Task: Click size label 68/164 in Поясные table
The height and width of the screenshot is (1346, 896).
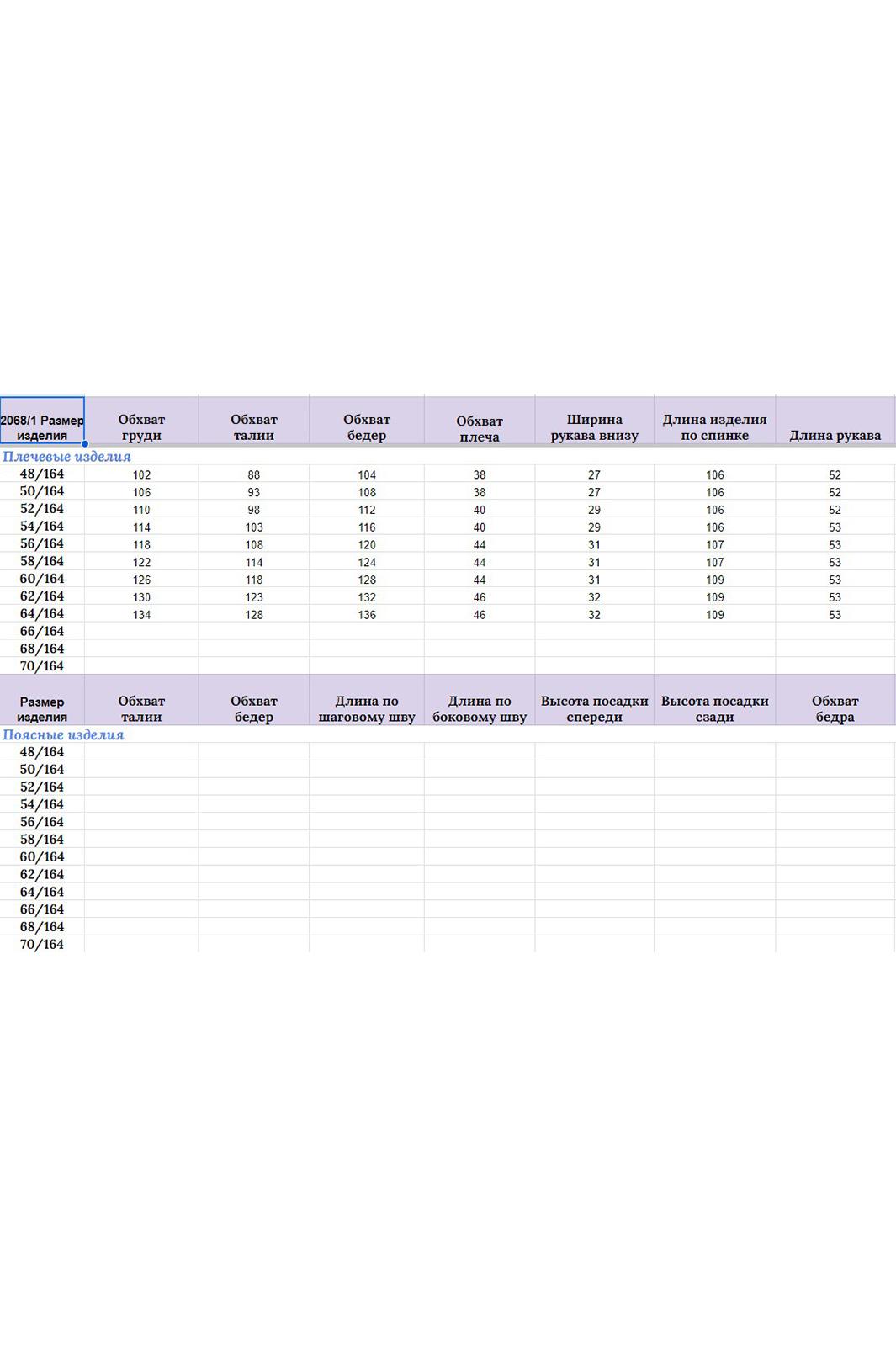Action: click(42, 927)
